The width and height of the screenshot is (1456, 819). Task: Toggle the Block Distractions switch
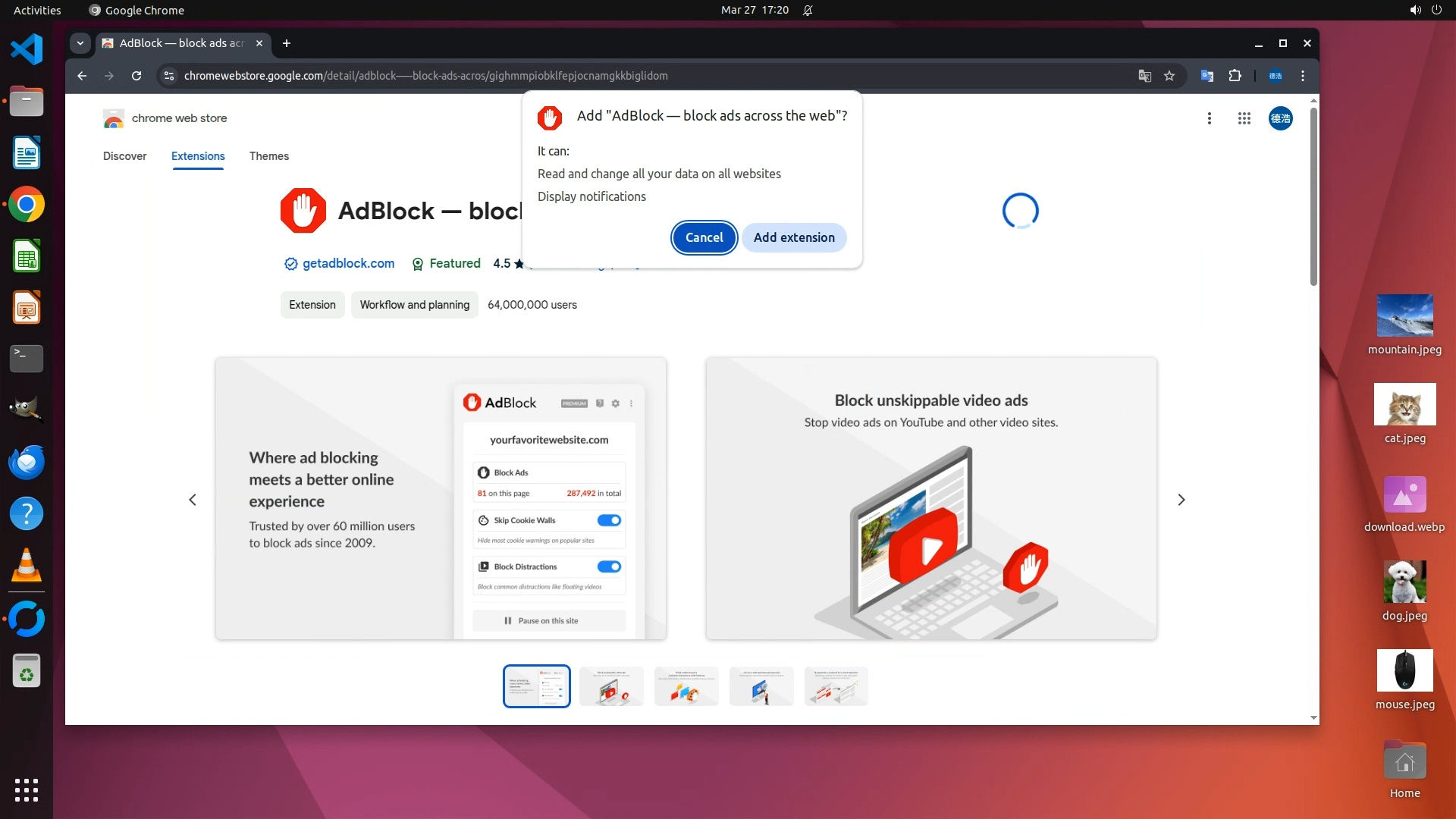[608, 566]
